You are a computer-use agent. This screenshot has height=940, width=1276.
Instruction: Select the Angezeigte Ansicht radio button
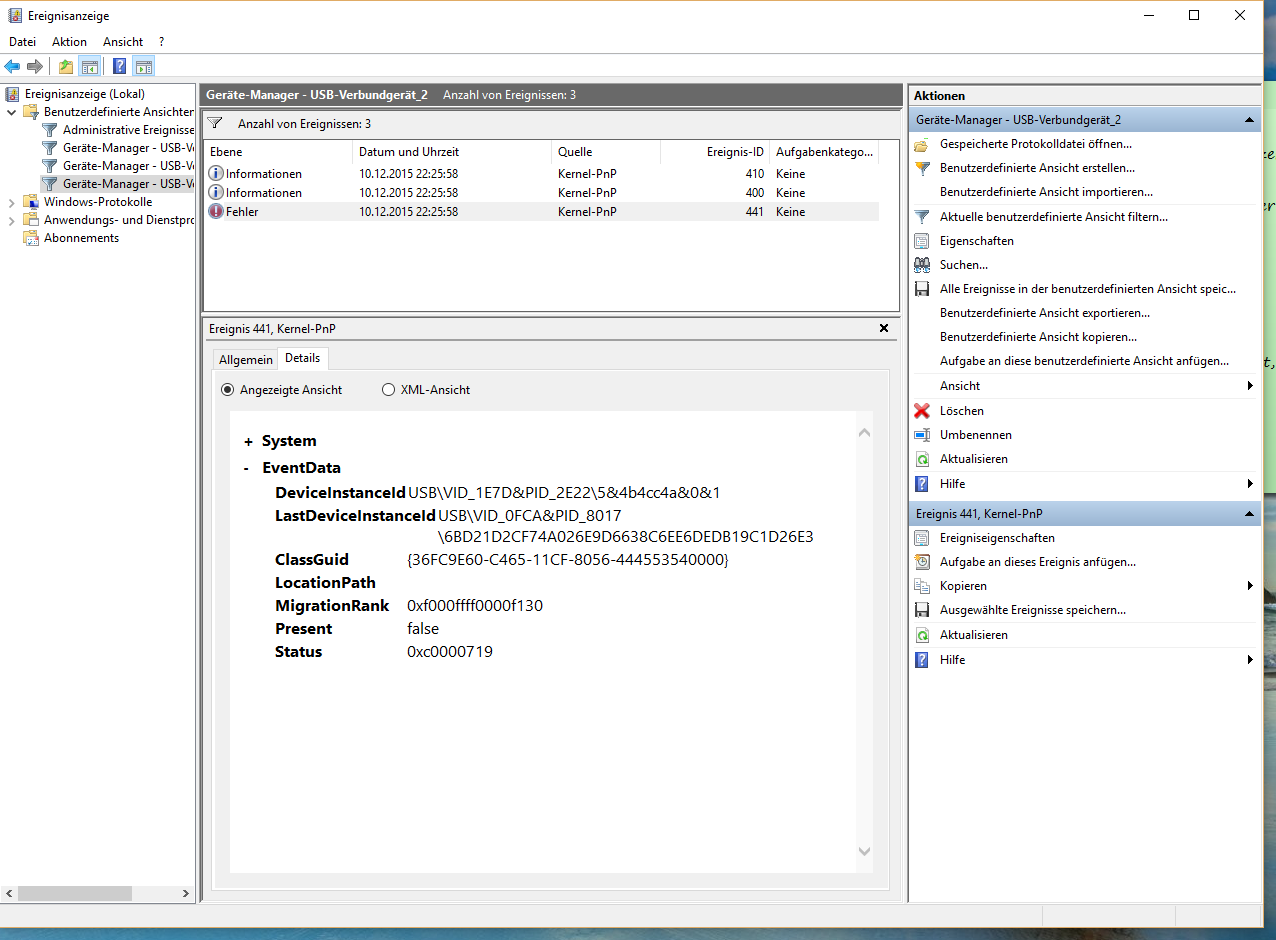228,390
